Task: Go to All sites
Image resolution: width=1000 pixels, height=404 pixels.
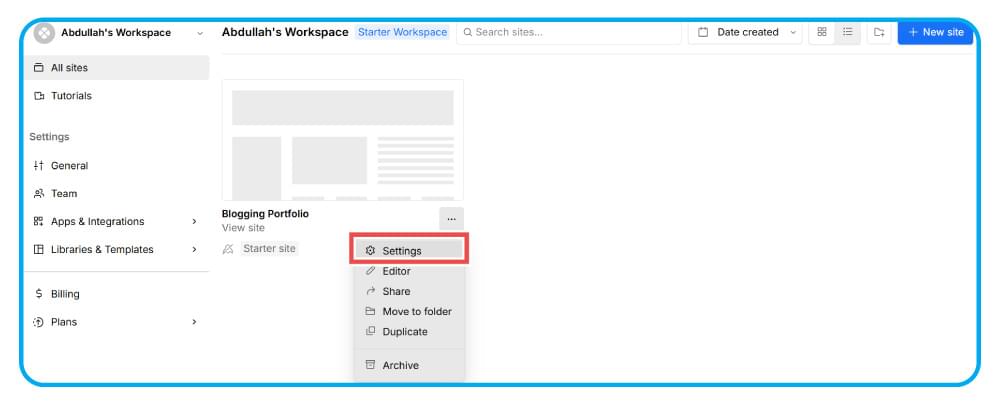Action: coord(119,68)
